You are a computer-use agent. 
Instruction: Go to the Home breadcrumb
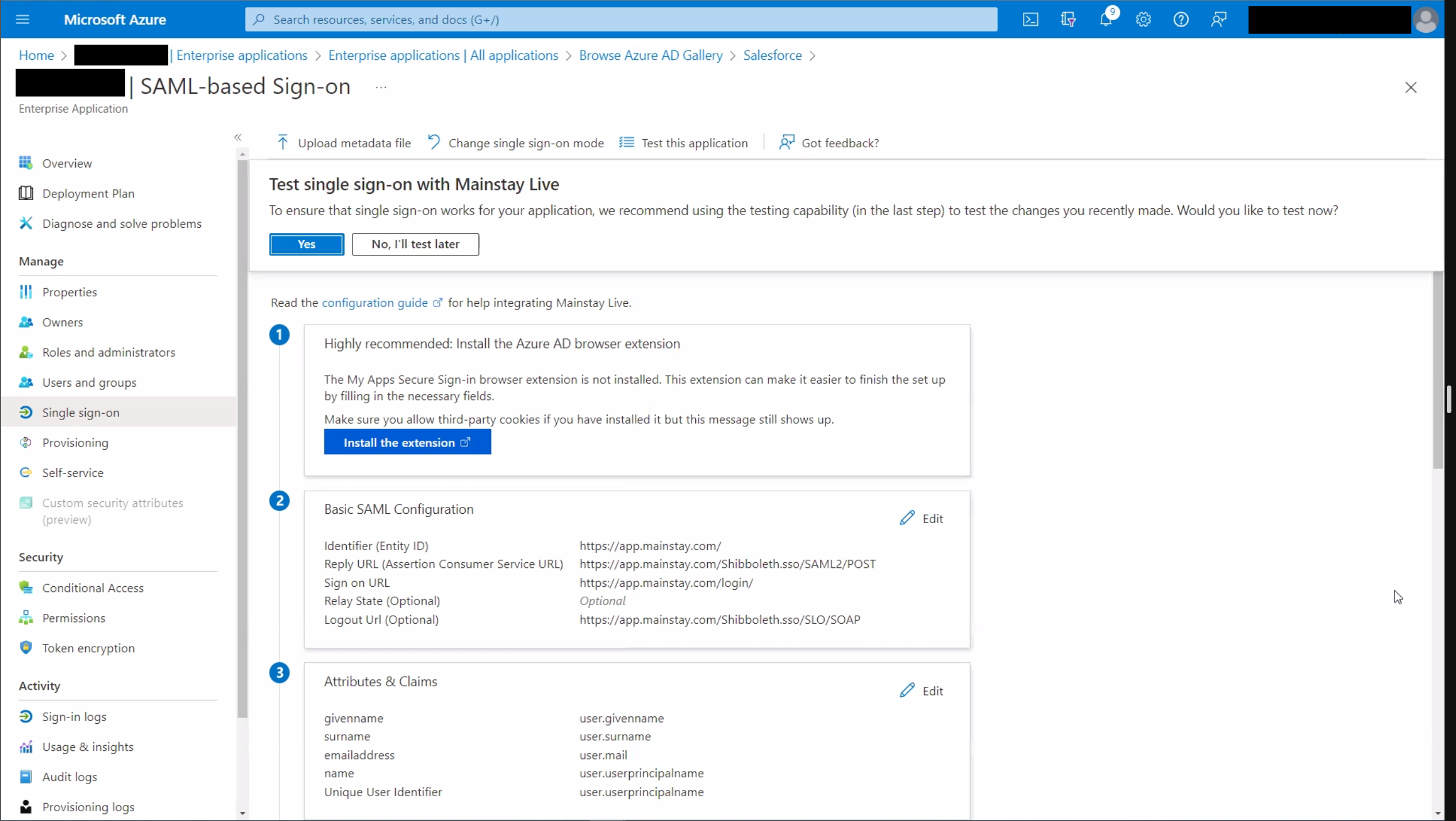[36, 55]
